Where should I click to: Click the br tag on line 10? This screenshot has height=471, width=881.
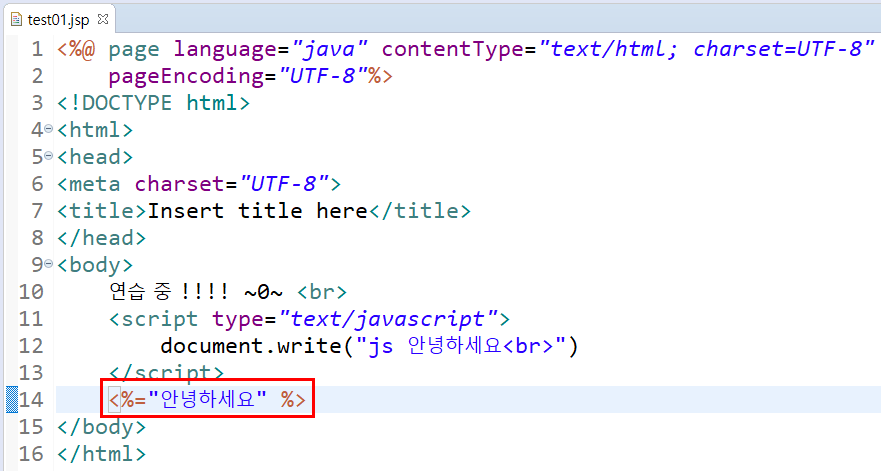pyautogui.click(x=322, y=292)
